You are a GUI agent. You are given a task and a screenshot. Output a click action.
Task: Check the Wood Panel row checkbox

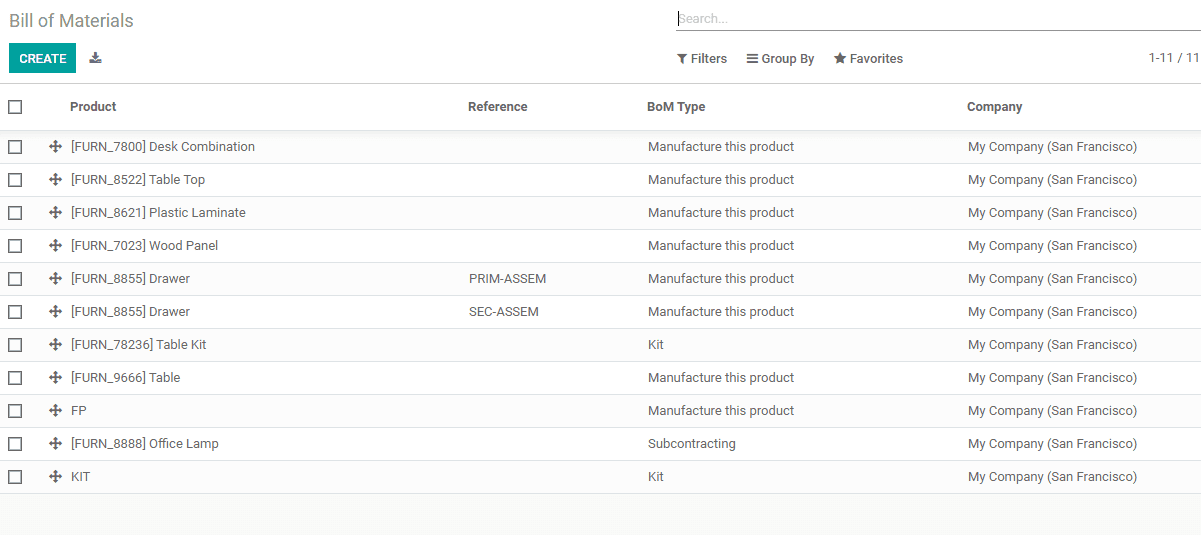tap(15, 246)
